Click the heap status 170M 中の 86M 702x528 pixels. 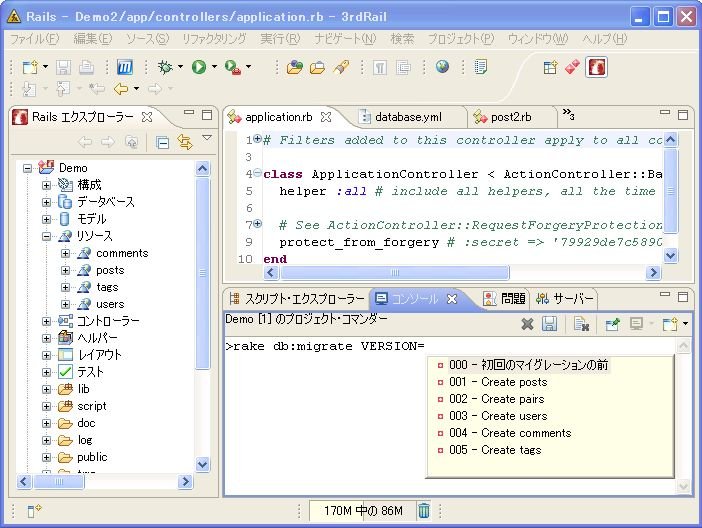363,511
